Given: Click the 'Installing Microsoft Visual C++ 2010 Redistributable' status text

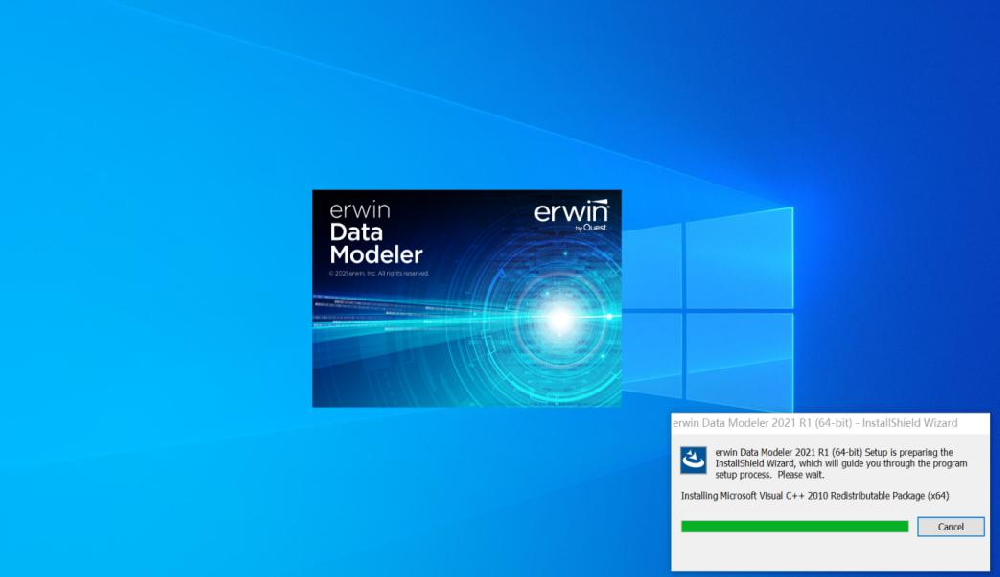Looking at the screenshot, I should click(x=815, y=496).
